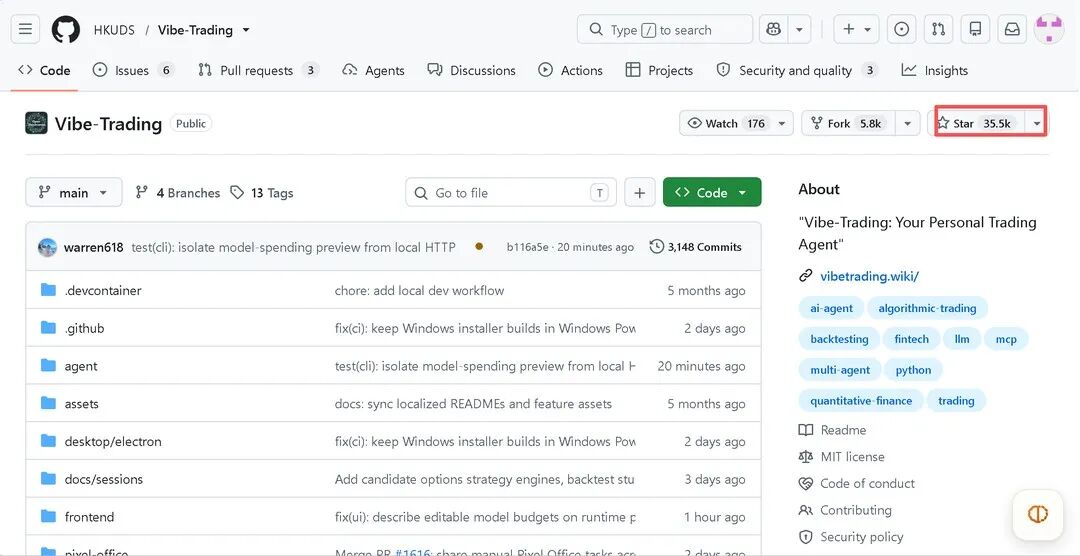The height and width of the screenshot is (556, 1080).
Task: Expand the Fork options arrow
Action: coord(908,123)
